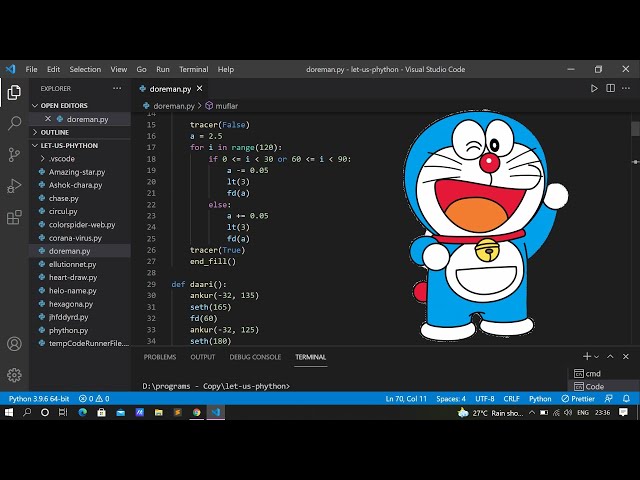The image size is (640, 480).
Task: Close the terminal panel
Action: [626, 356]
